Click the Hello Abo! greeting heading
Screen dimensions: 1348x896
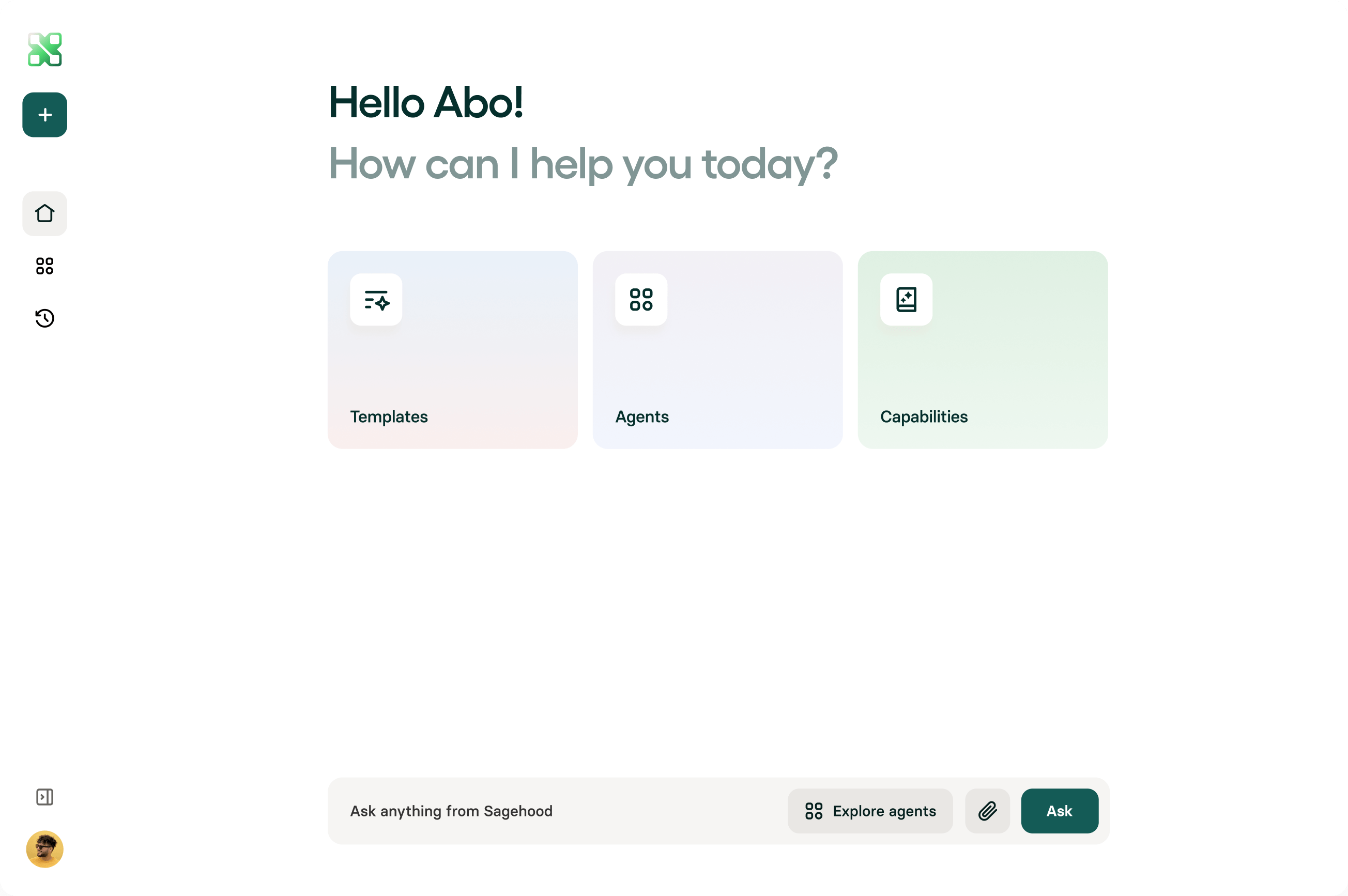[x=426, y=103]
